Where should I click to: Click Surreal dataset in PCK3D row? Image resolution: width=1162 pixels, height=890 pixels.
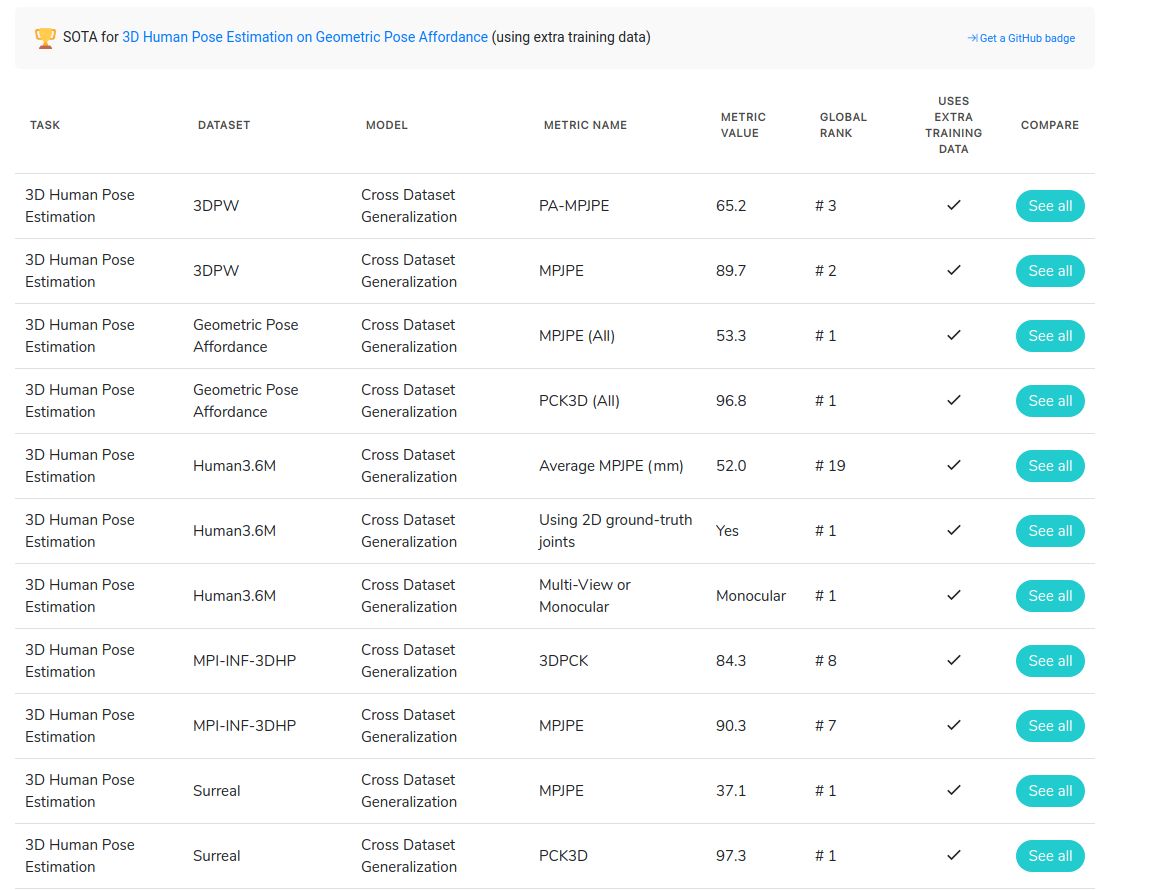click(x=216, y=856)
